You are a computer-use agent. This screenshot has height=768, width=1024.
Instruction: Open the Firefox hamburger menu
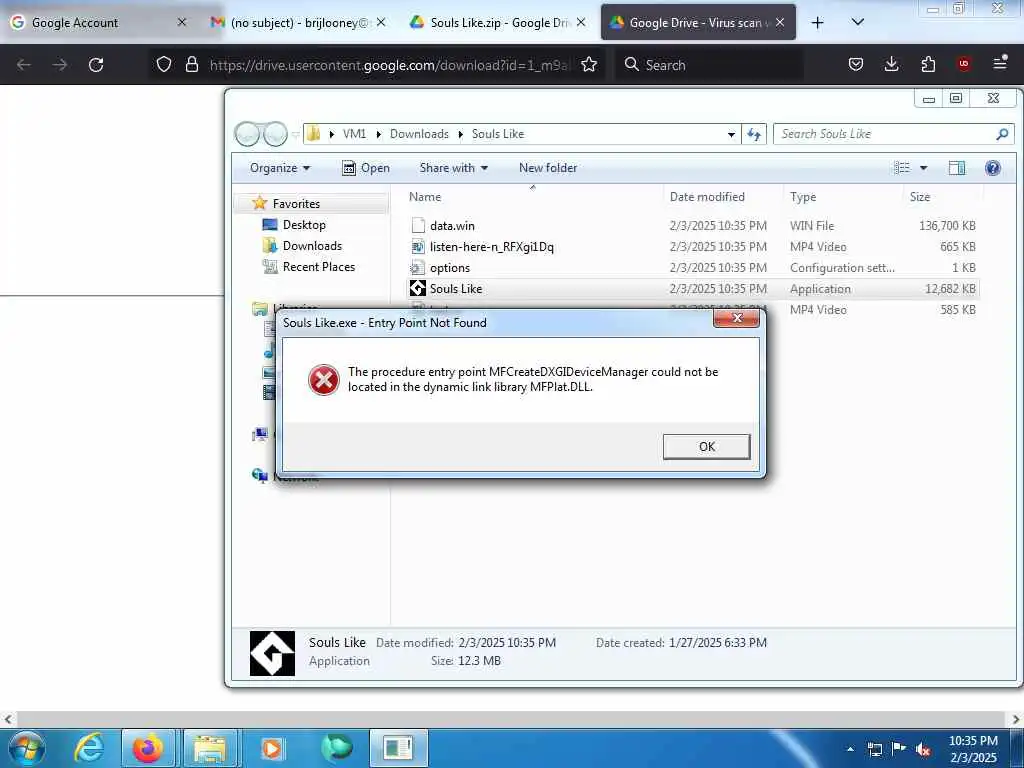tap(1000, 64)
